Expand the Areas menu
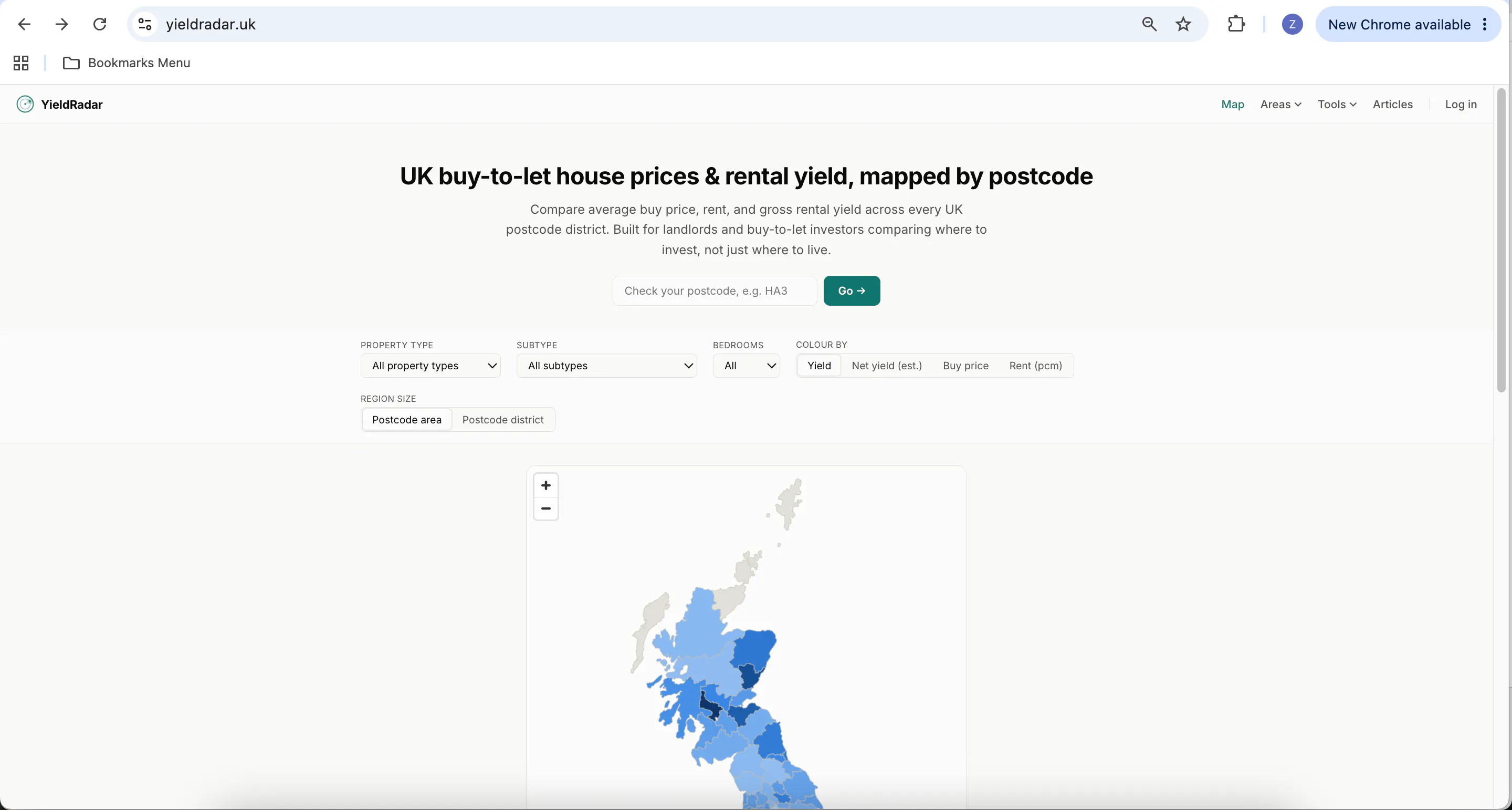The width and height of the screenshot is (1512, 810). coord(1281,104)
